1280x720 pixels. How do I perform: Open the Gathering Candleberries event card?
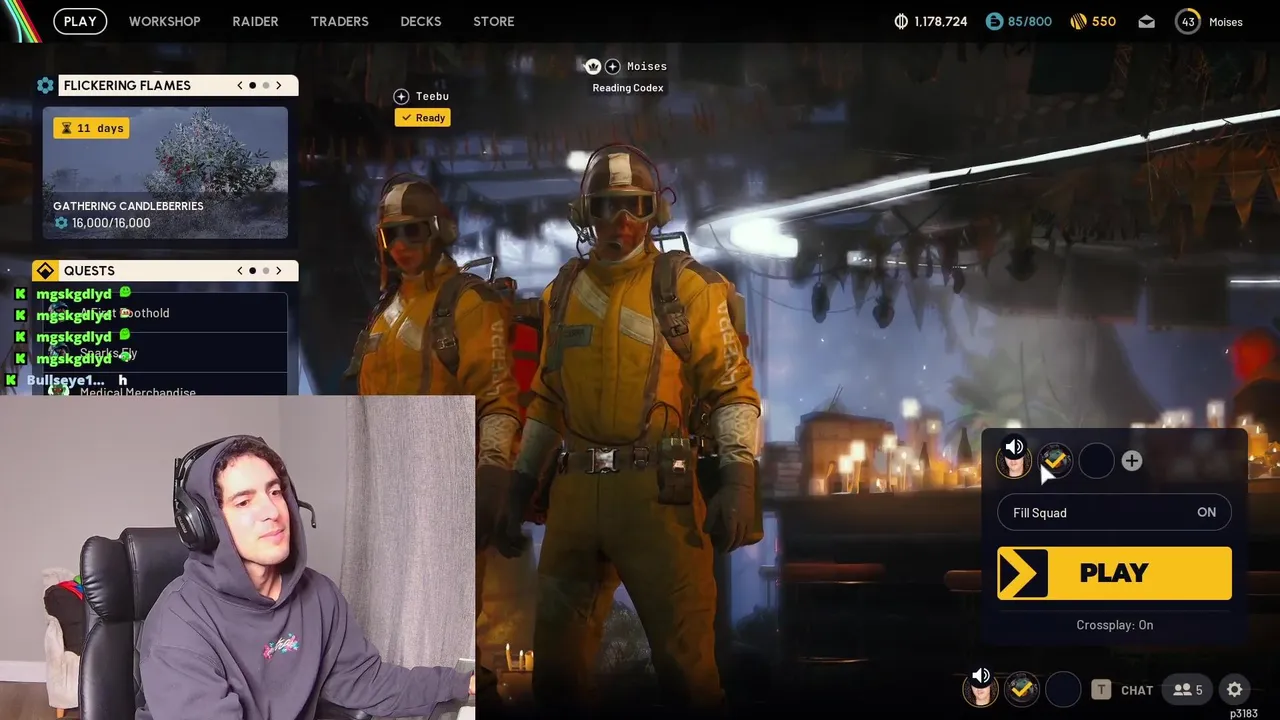click(165, 172)
